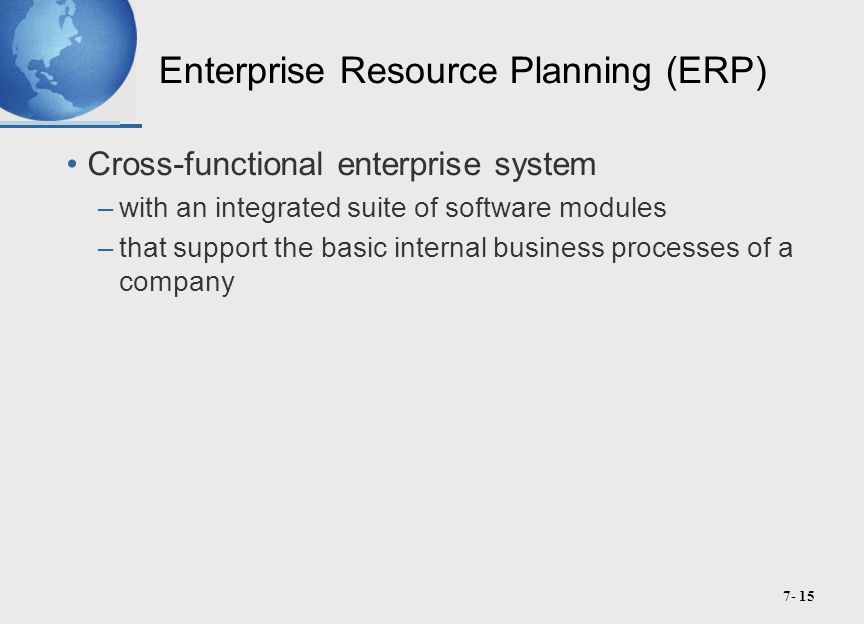Click the word system in bullet
This screenshot has height=624, width=864.
(x=545, y=165)
